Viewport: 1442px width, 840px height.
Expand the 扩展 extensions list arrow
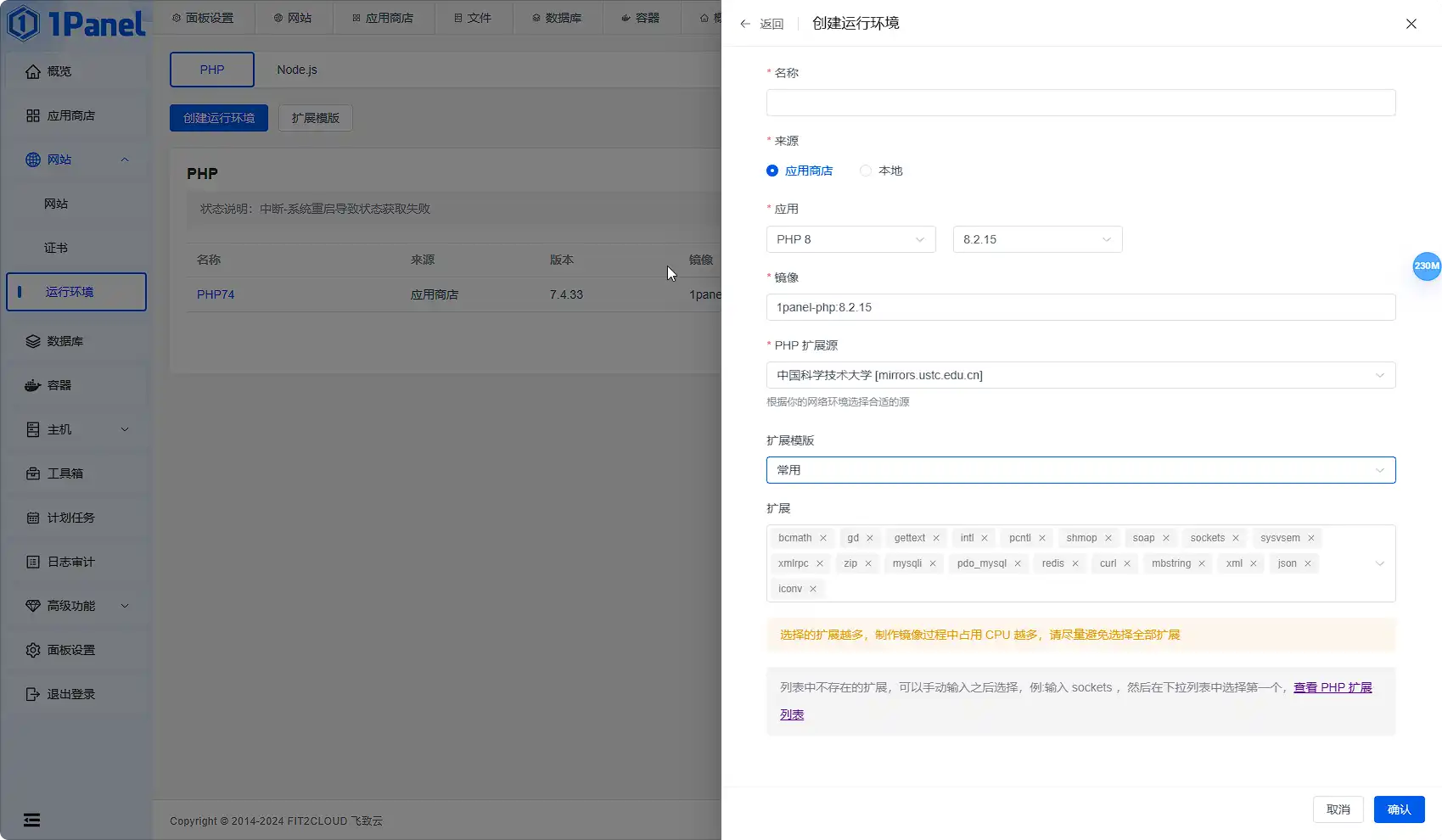pos(1380,563)
